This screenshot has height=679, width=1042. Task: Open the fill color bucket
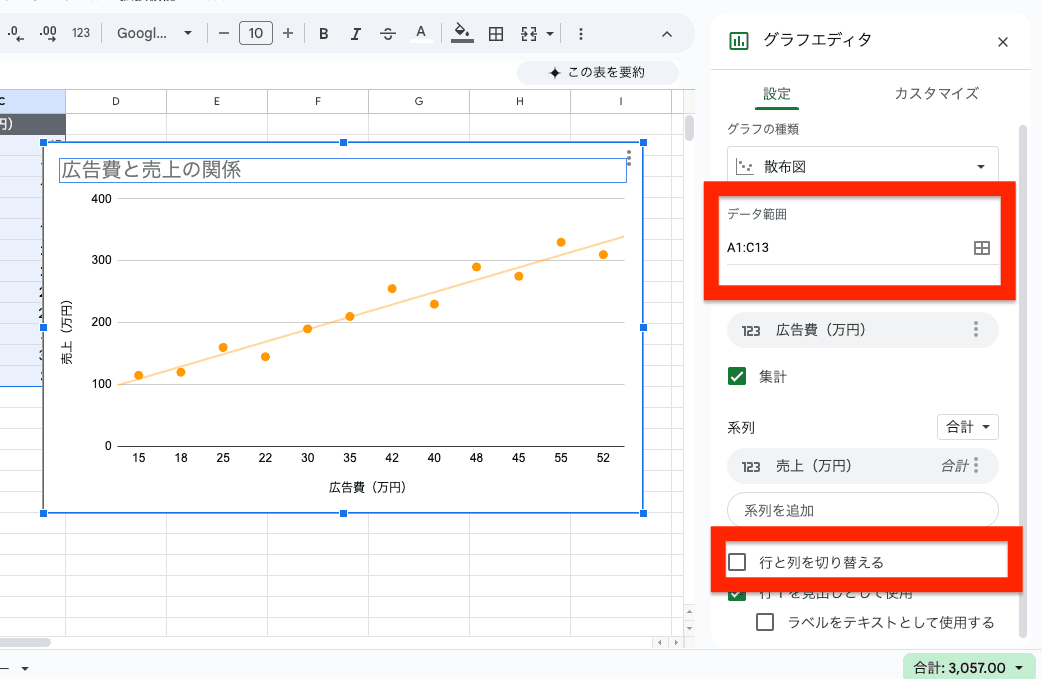point(462,34)
